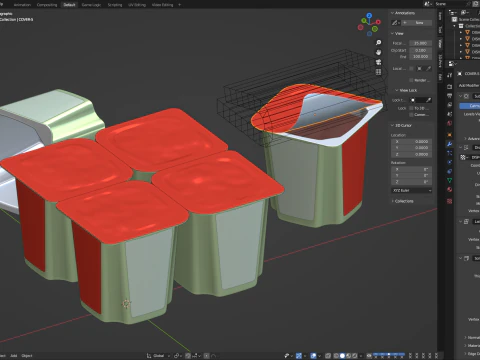Click the 3D Cursor Location Z field
The image size is (480, 360).
point(412,154)
